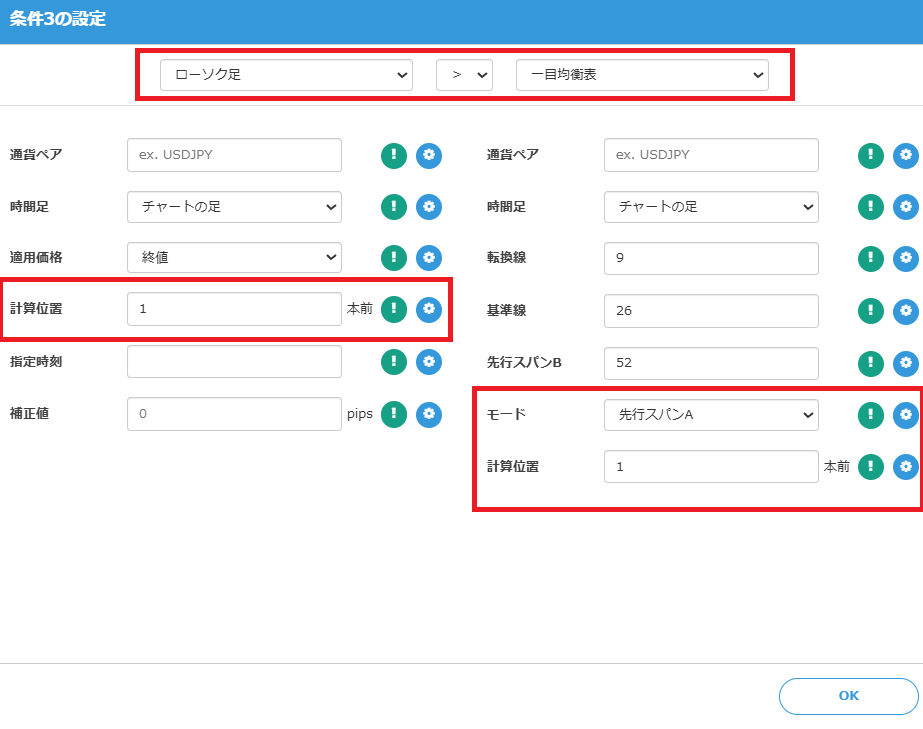Click green info icon beside 適用価格 dropdown
This screenshot has height=729, width=923.
coord(394,258)
